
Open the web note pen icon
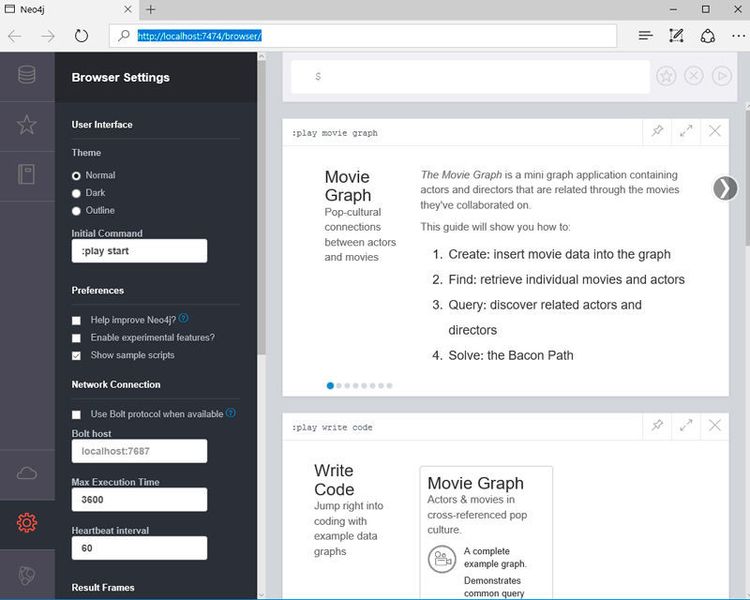pos(676,35)
